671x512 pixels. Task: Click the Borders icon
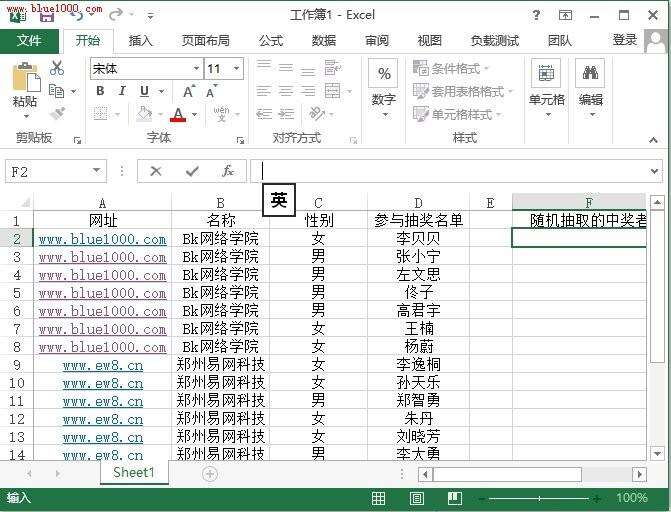tap(101, 114)
